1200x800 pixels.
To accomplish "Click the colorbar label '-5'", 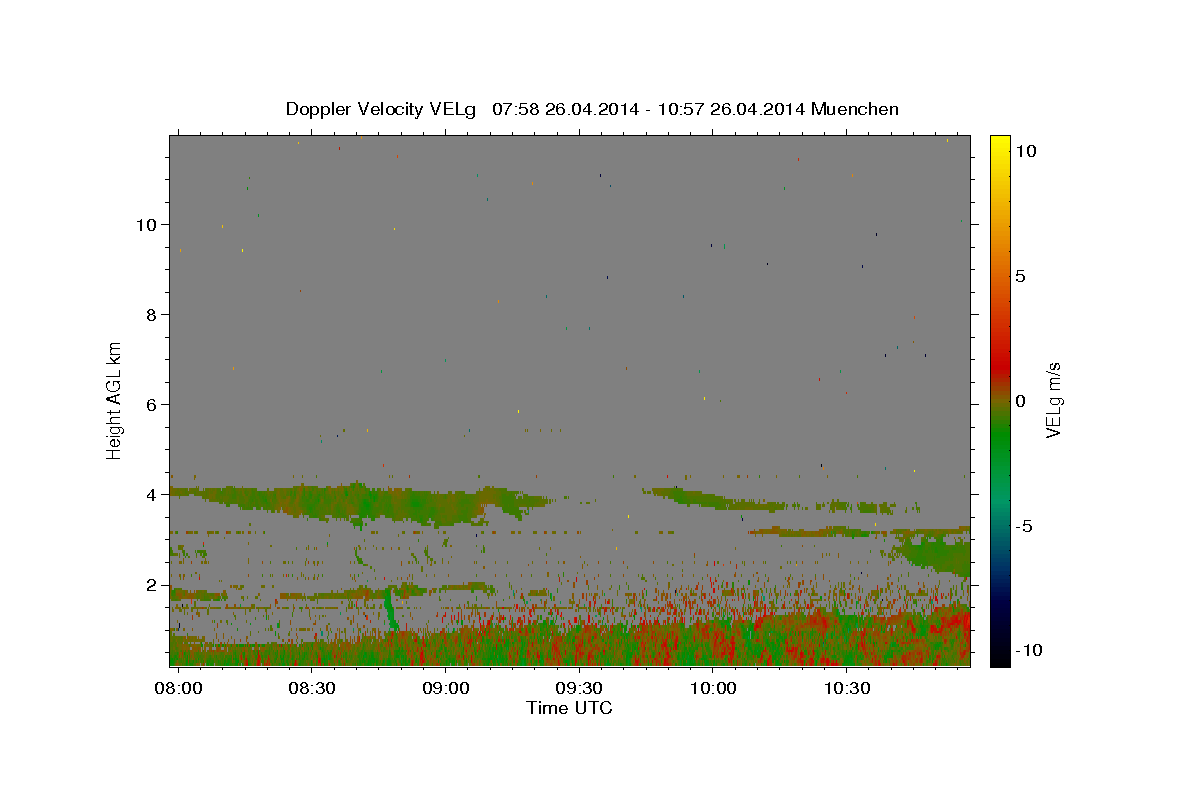I will tap(1024, 526).
